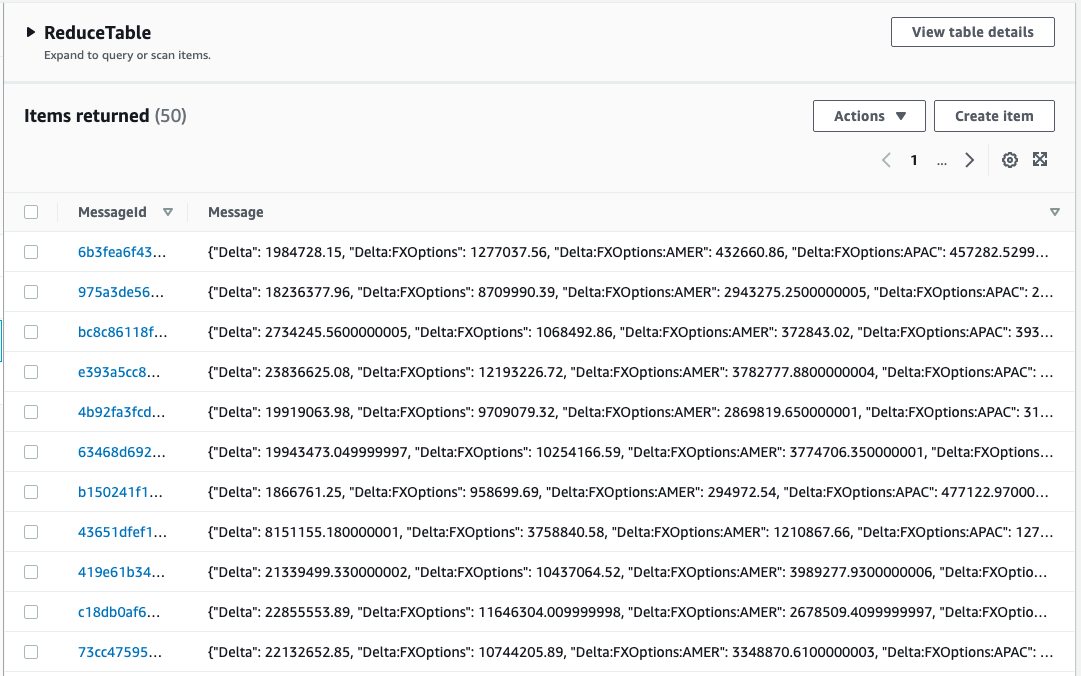Go to next page arrow
The height and width of the screenshot is (676, 1081).
click(969, 161)
